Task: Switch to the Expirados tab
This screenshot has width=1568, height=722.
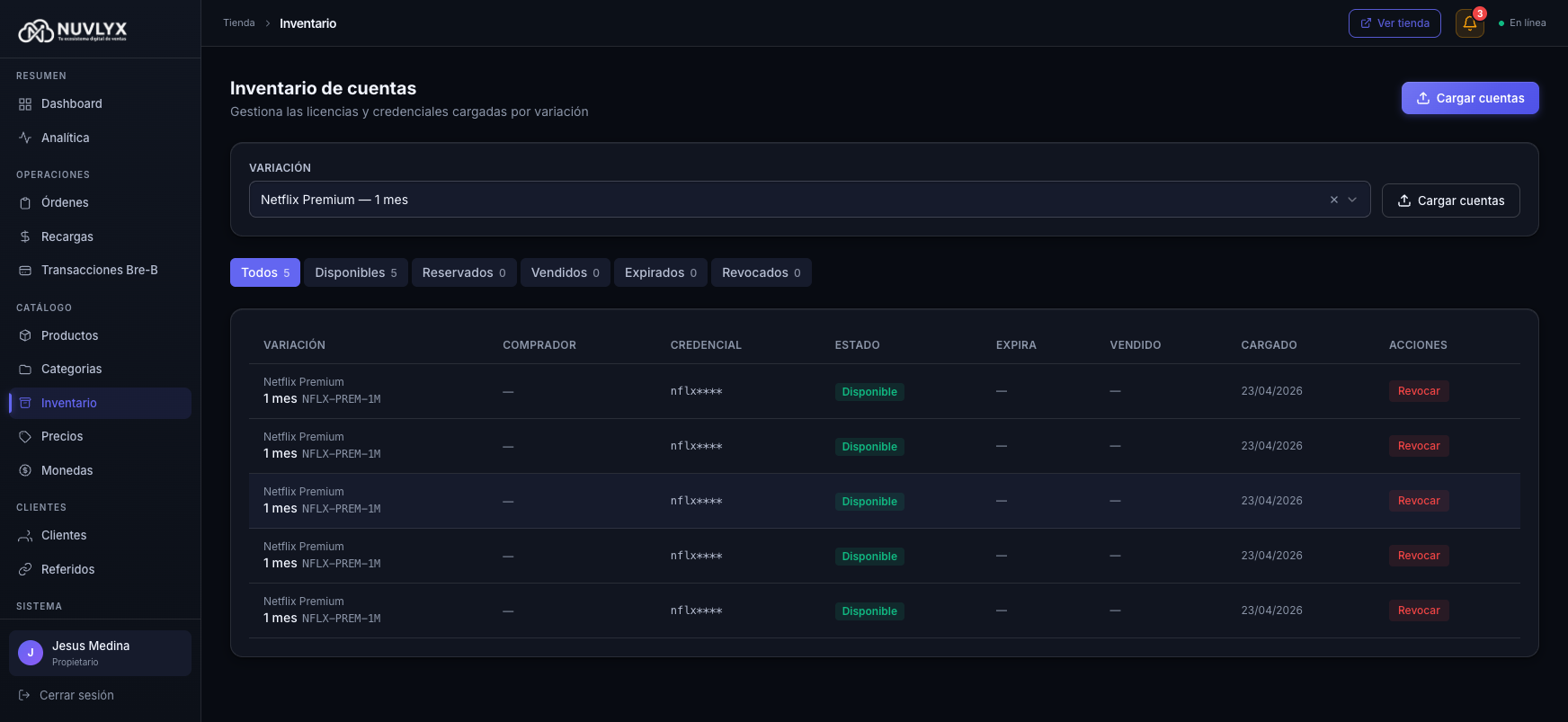Action: coord(661,272)
